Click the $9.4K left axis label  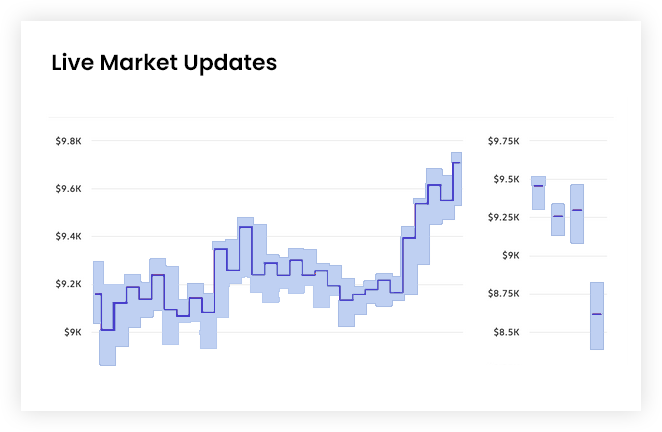(69, 237)
